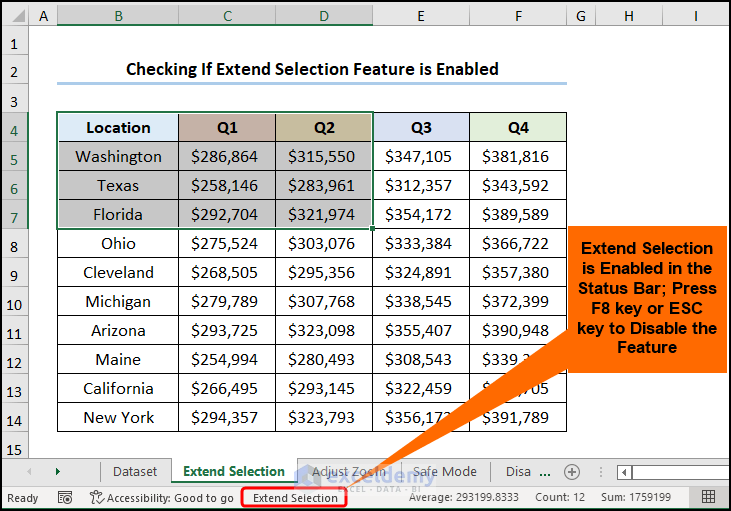Add a new sheet with plus icon
This screenshot has width=731, height=511.
[572, 472]
